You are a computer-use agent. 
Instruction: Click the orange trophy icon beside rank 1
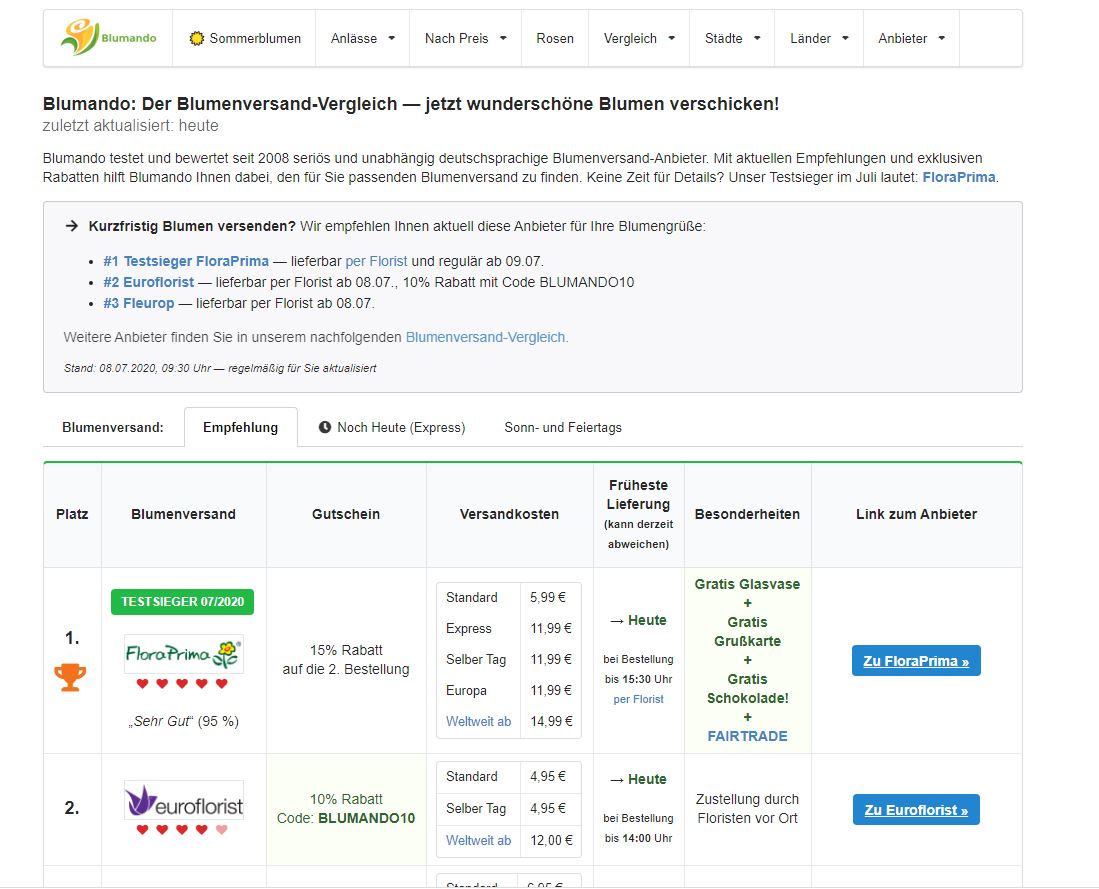pyautogui.click(x=70, y=677)
